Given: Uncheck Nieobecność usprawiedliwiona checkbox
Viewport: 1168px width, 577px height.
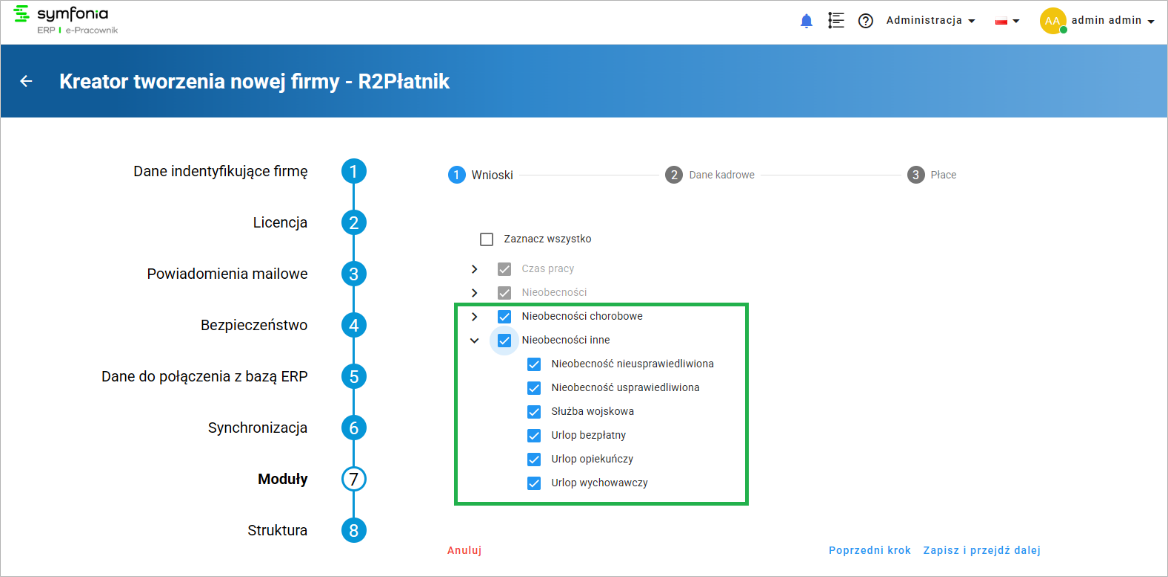Looking at the screenshot, I should click(x=533, y=388).
